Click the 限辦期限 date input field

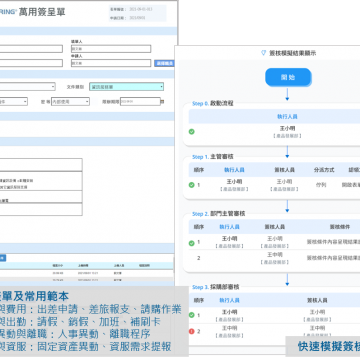click(140, 102)
